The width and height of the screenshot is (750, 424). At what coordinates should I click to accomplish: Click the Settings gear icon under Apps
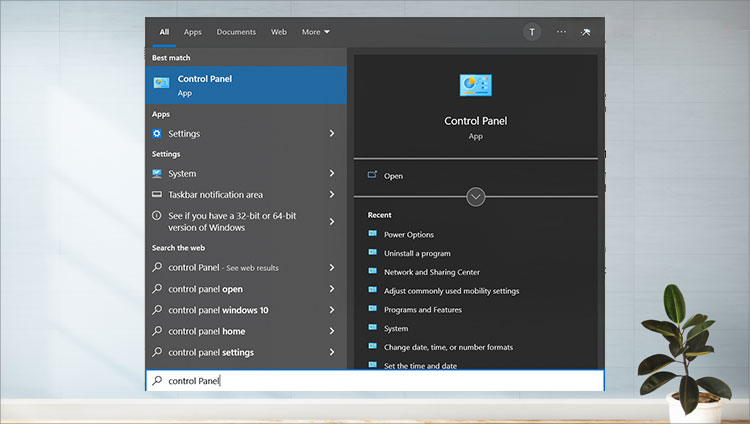[x=157, y=134]
